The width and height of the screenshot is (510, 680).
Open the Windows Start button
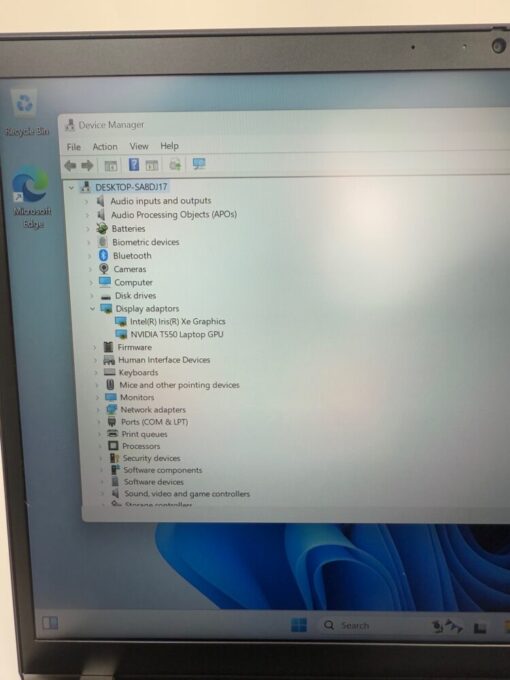click(x=299, y=625)
